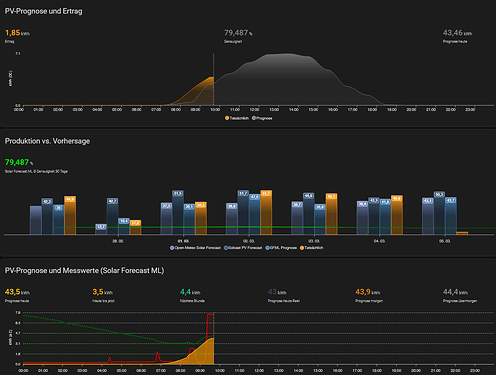Click the 1,85 kWh Ertrag value
The width and height of the screenshot is (496, 375).
(17, 33)
